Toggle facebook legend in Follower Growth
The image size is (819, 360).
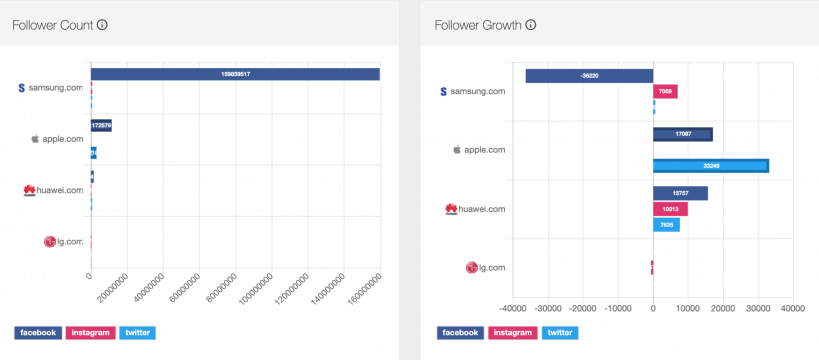point(460,333)
